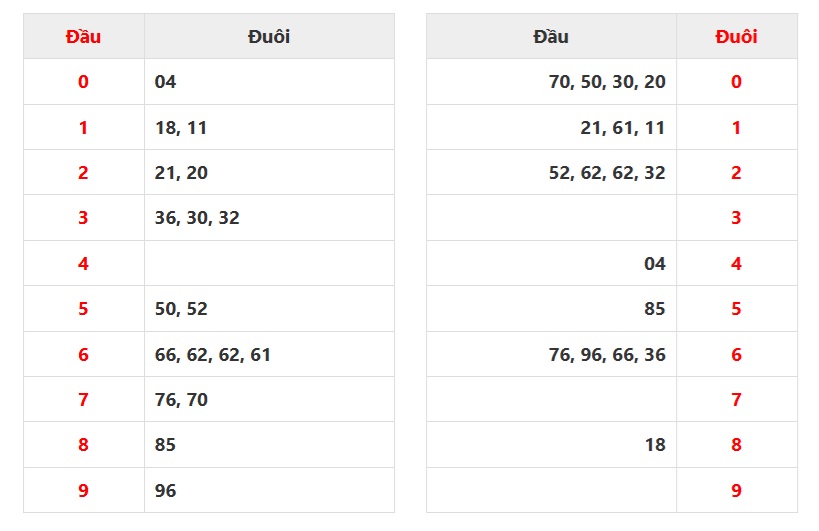Click the cell containing 18, 11

click(181, 127)
